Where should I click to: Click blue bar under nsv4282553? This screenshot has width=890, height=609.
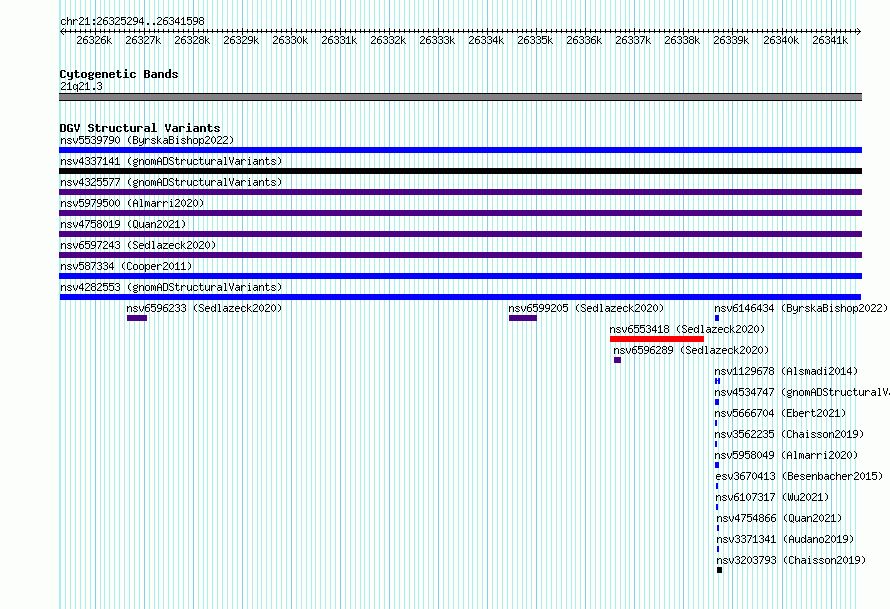point(460,297)
